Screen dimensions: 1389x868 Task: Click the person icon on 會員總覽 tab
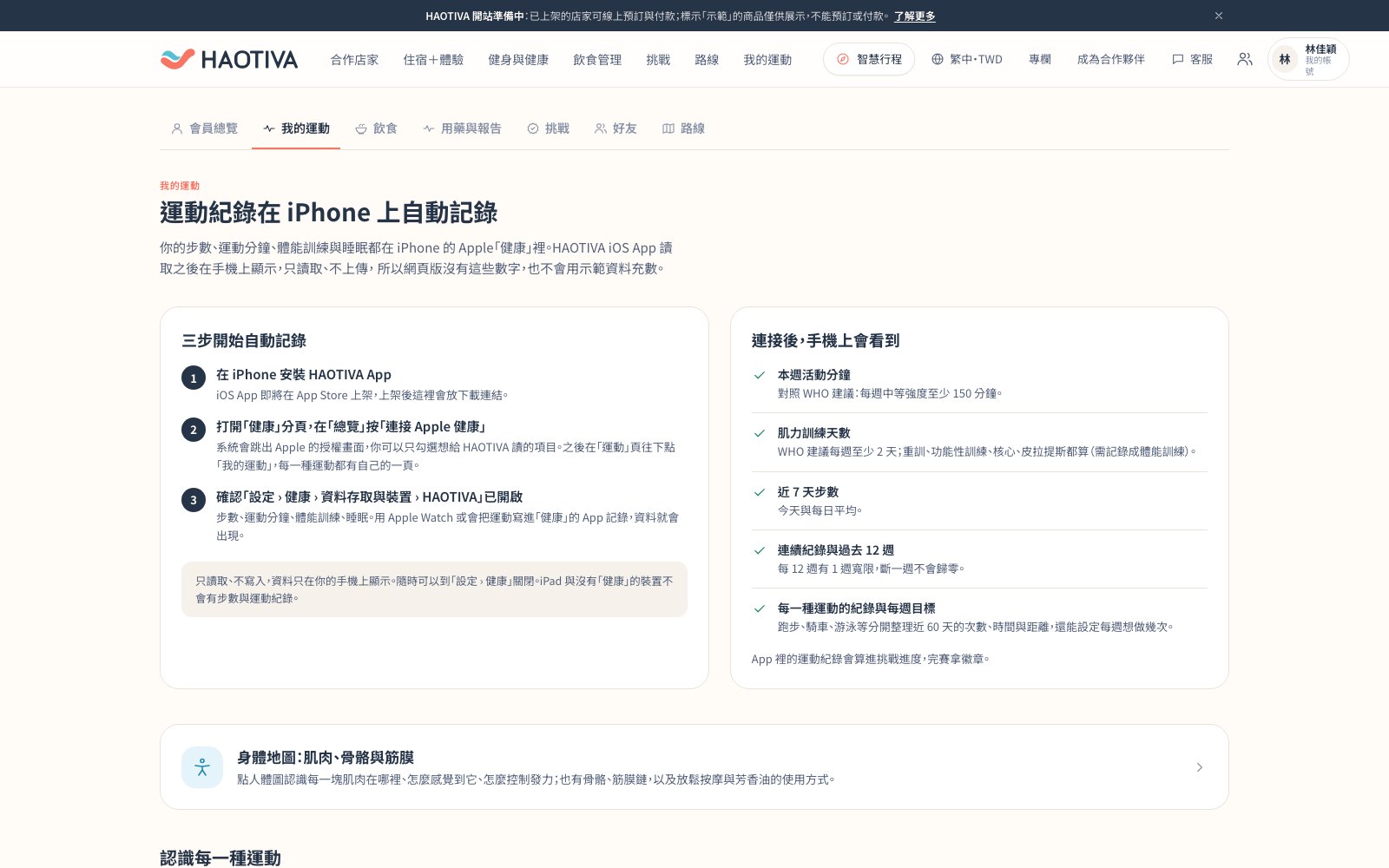pos(177,128)
